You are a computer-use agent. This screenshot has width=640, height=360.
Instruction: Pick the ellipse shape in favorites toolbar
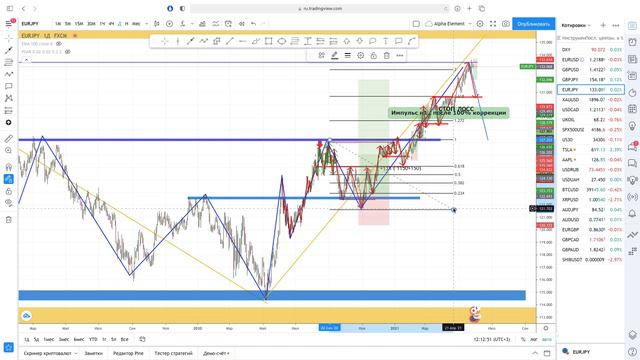[281, 41]
